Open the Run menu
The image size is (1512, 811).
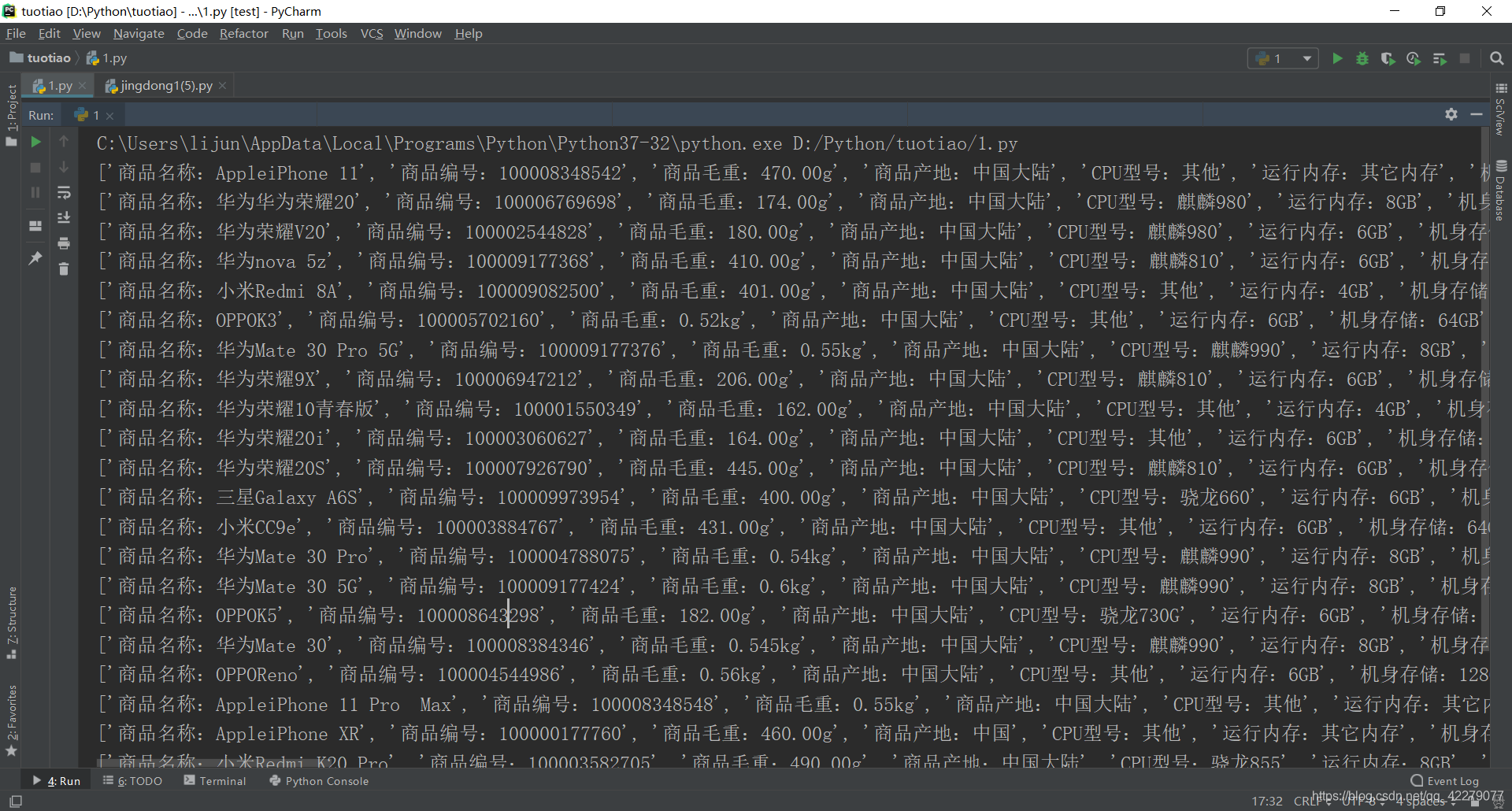292,33
